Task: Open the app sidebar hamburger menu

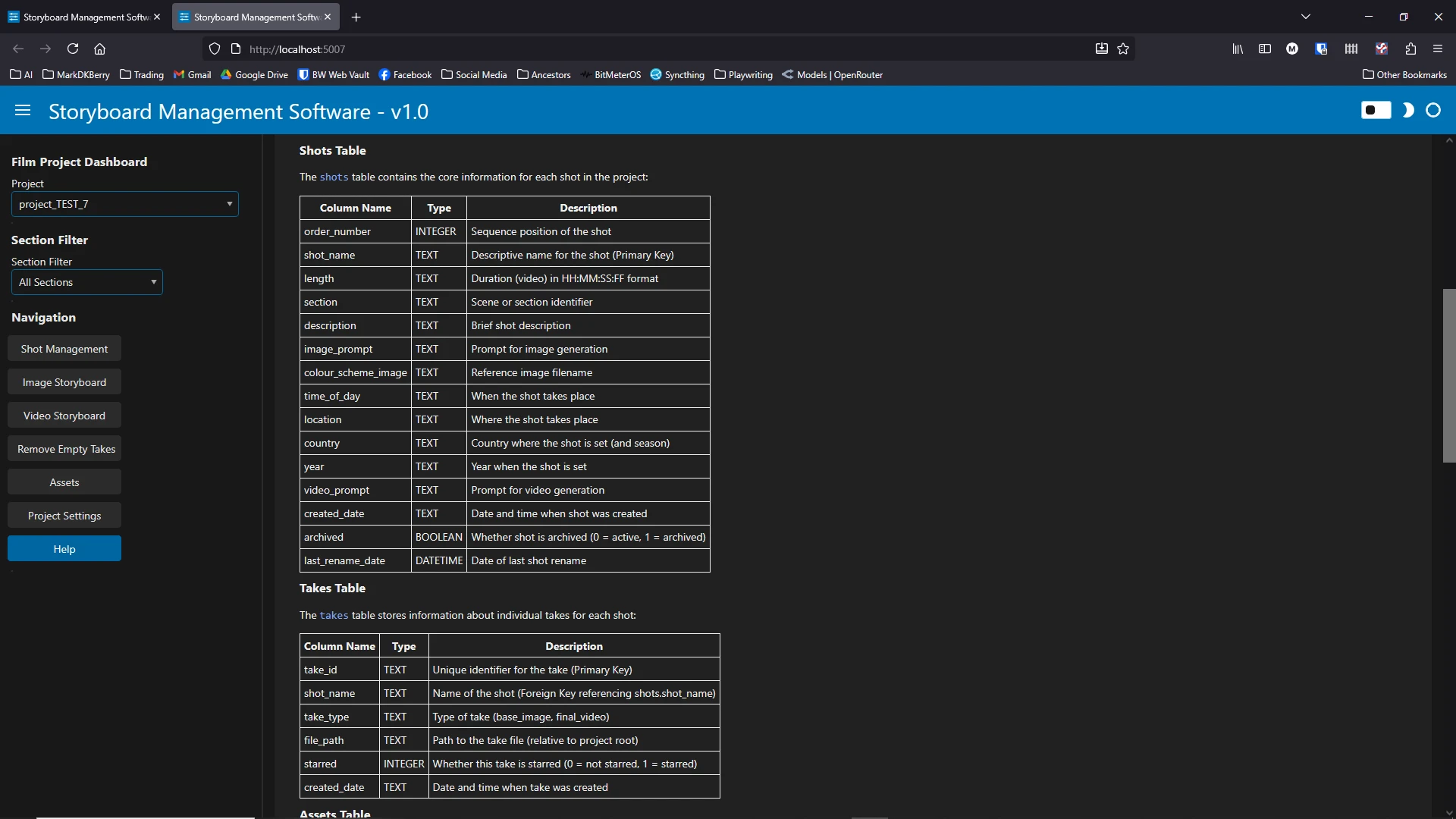Action: [x=23, y=111]
